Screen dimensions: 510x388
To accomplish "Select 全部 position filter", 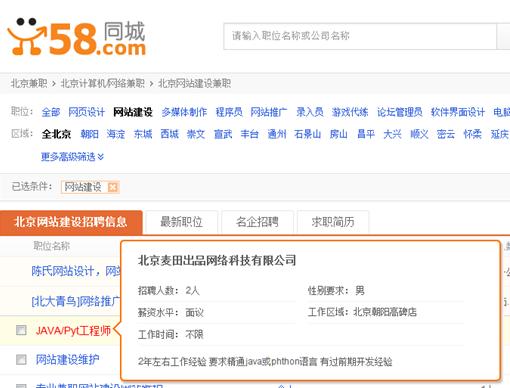I will click(x=51, y=112).
